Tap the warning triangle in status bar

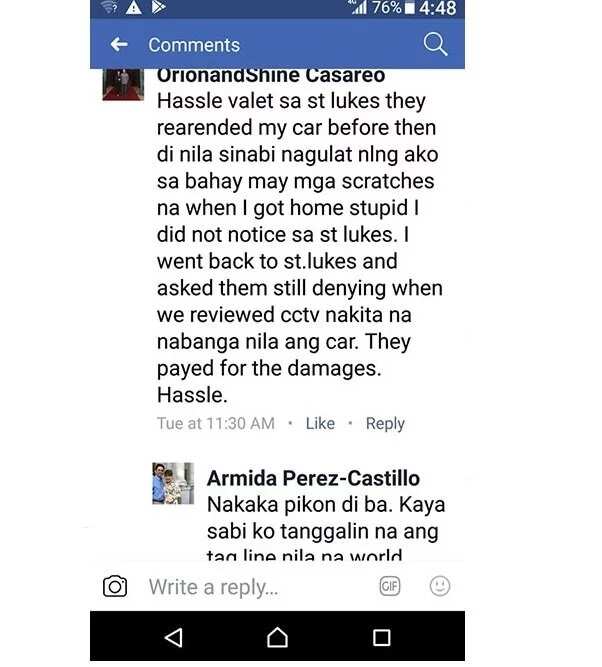point(134,7)
